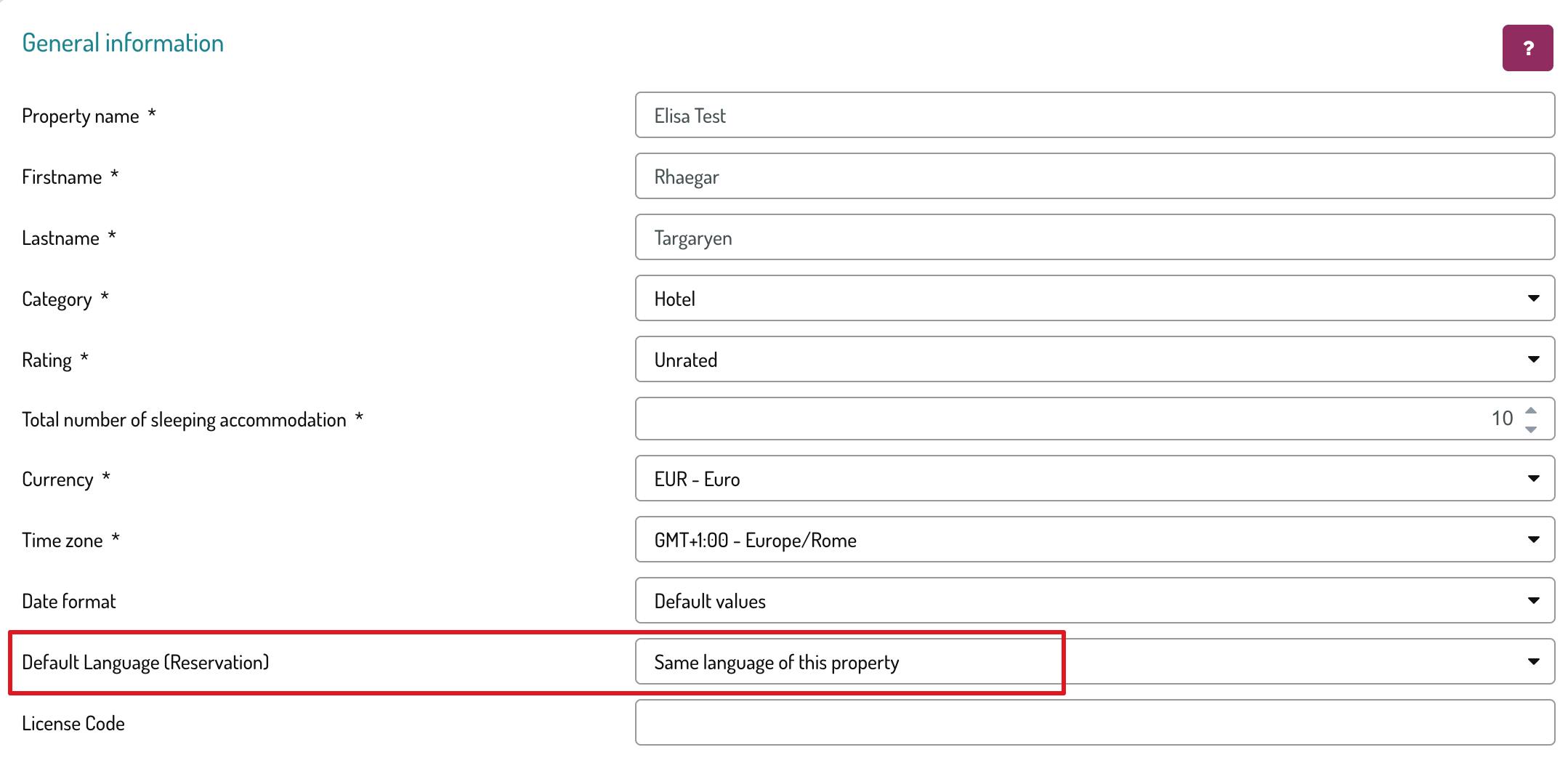Click the Default Language dropdown arrow icon
1568x779 pixels.
[1533, 662]
